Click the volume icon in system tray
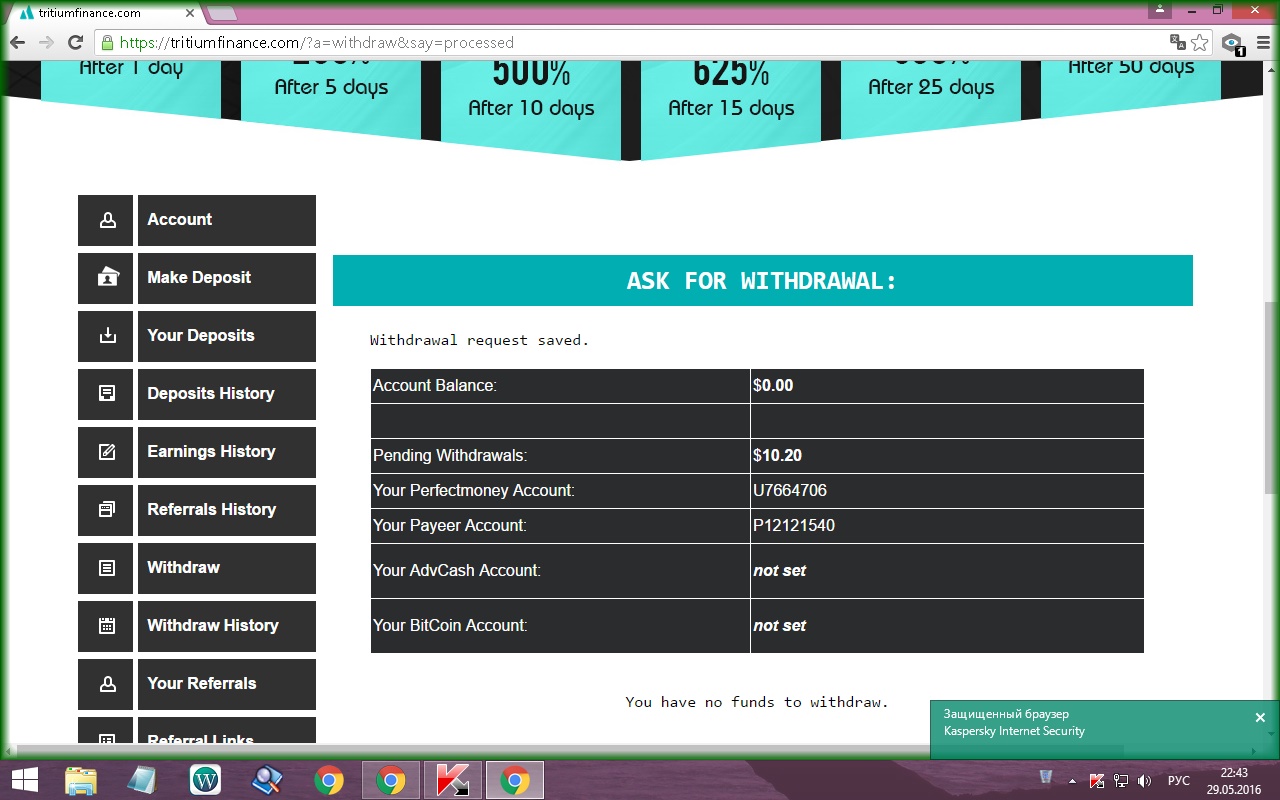This screenshot has width=1280, height=800. point(1144,781)
